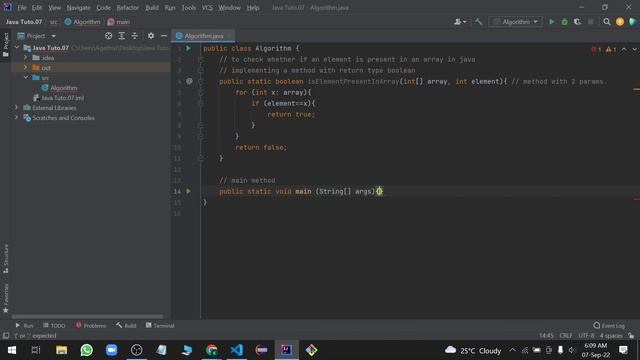
Task: Open Project panel gear options
Action: (x=151, y=36)
